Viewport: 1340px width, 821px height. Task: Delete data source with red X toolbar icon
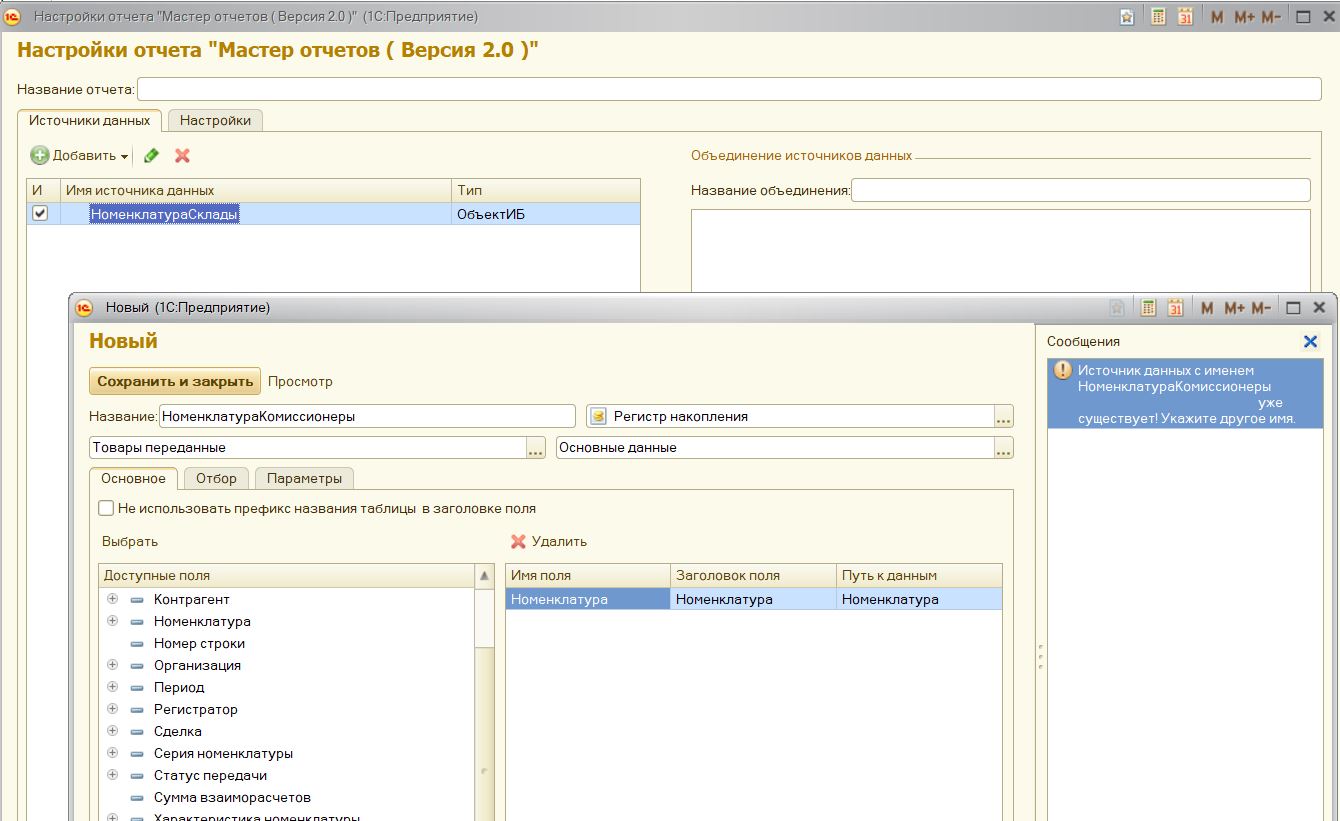(182, 155)
